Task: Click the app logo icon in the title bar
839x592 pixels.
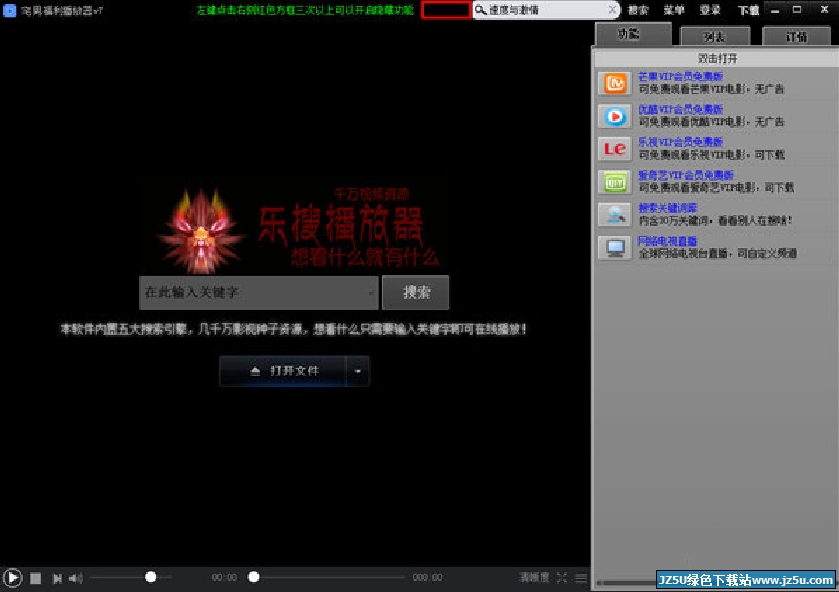Action: point(9,10)
